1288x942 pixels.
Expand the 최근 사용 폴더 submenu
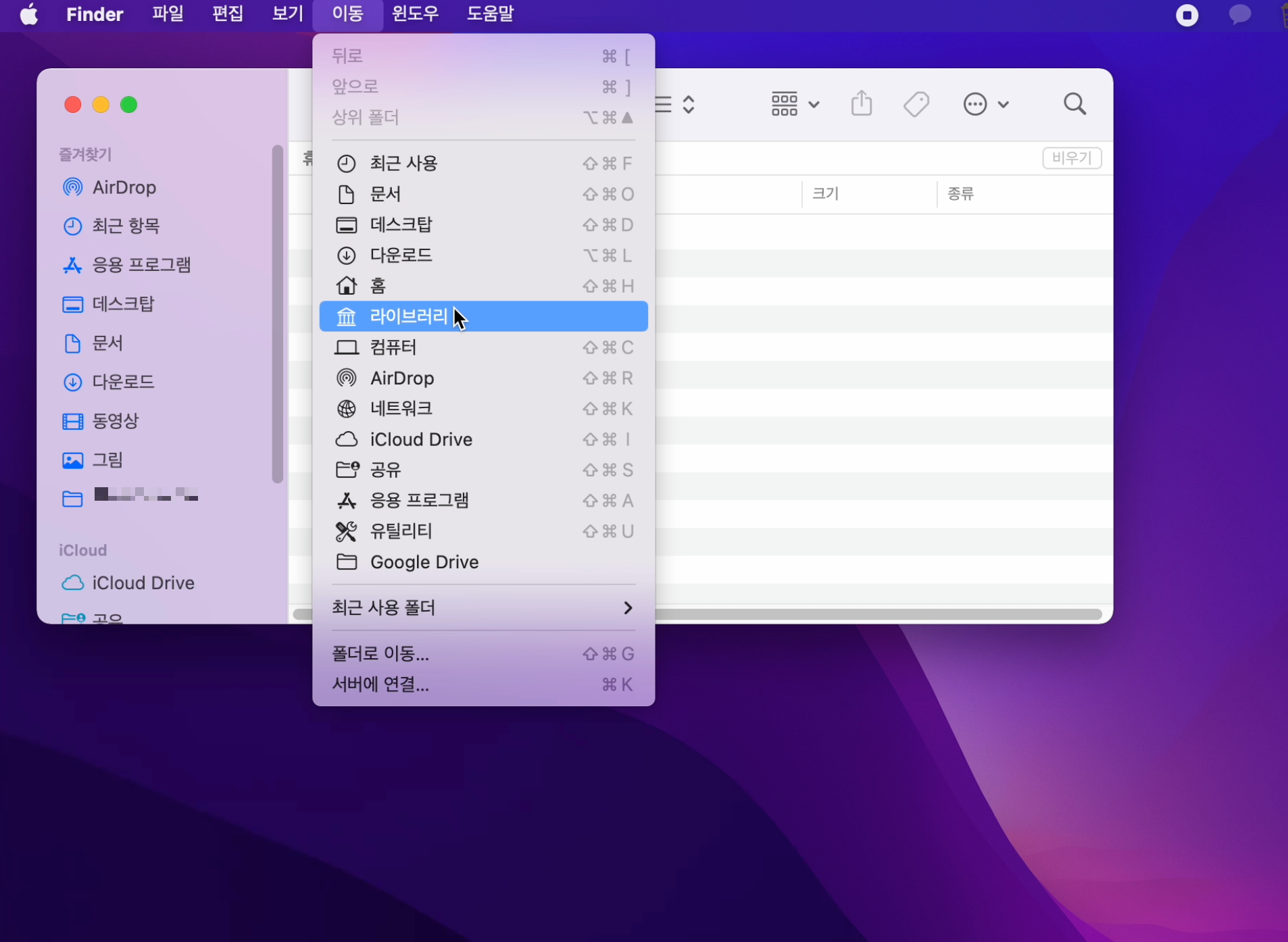coord(483,608)
